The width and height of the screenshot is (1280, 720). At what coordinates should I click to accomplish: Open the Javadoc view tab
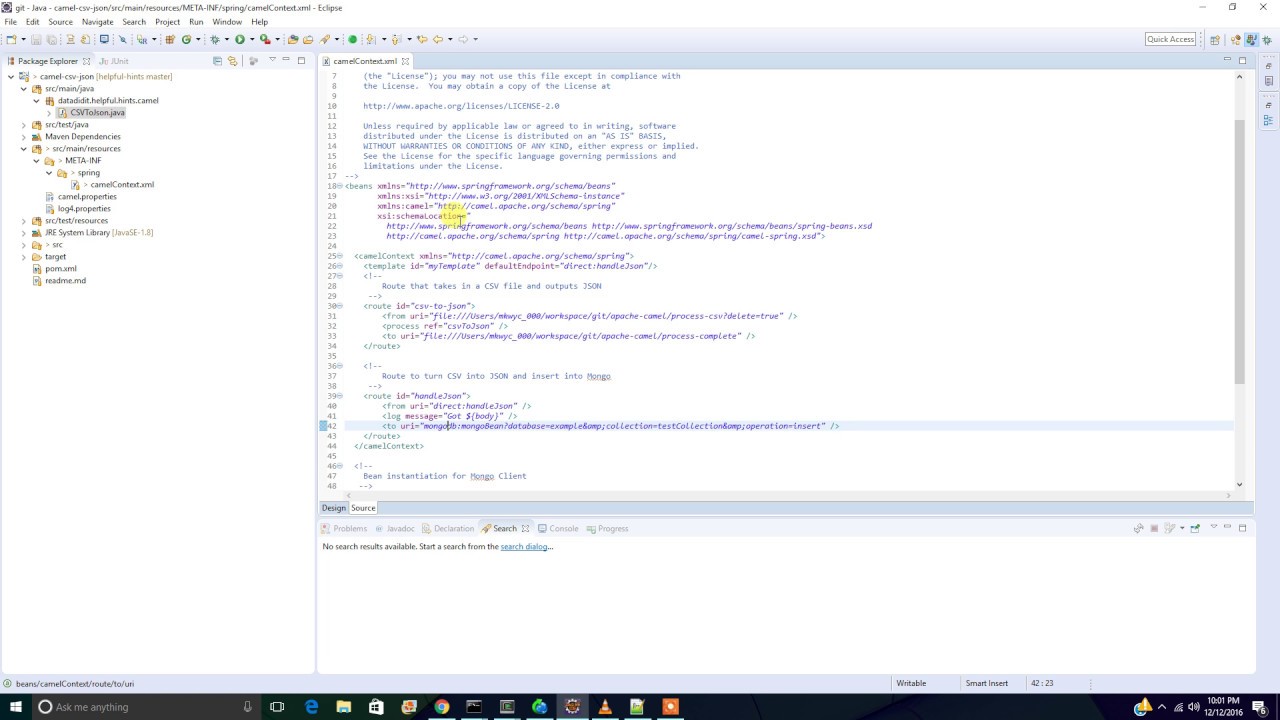[395, 529]
